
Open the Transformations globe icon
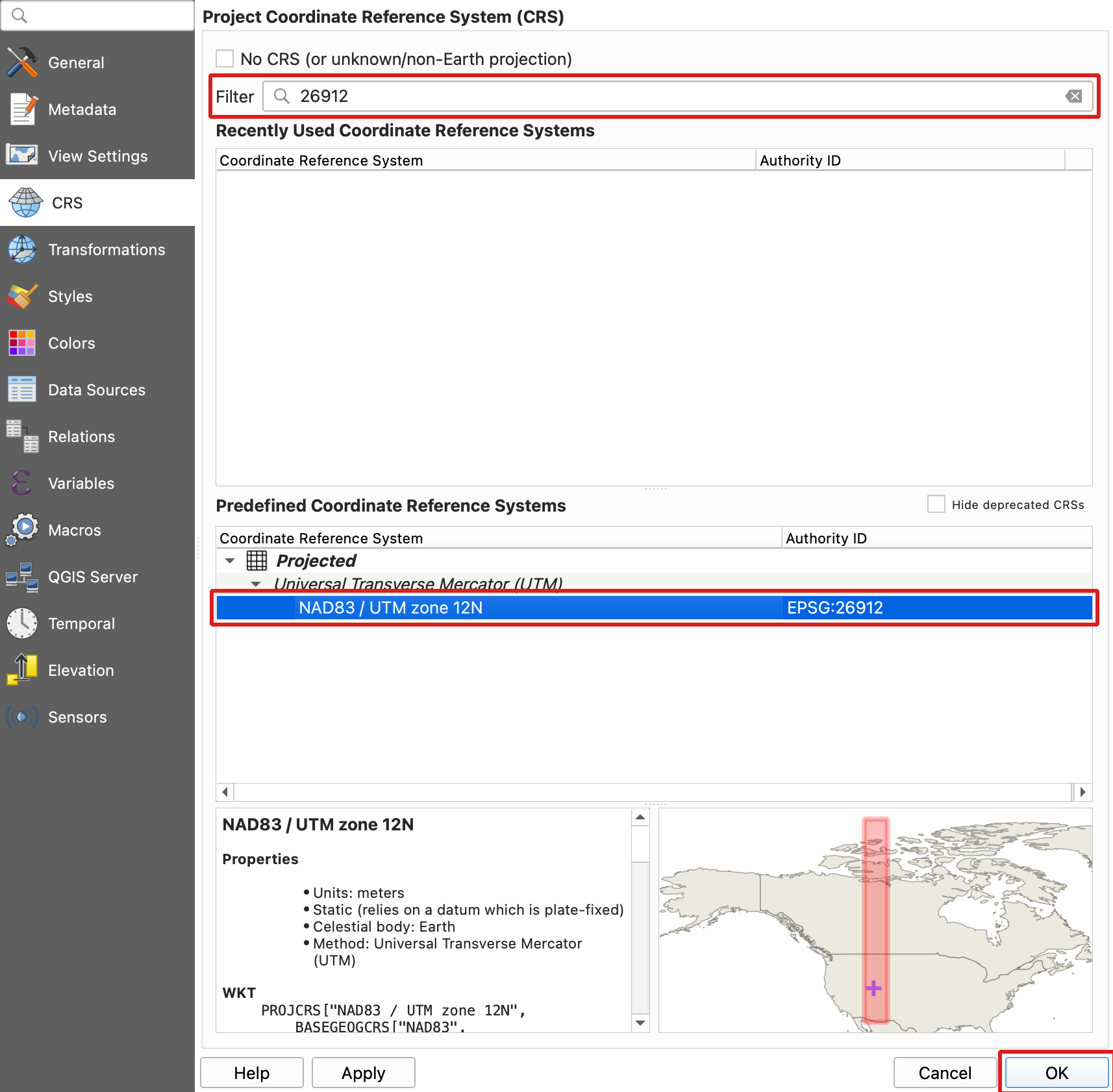[x=22, y=249]
